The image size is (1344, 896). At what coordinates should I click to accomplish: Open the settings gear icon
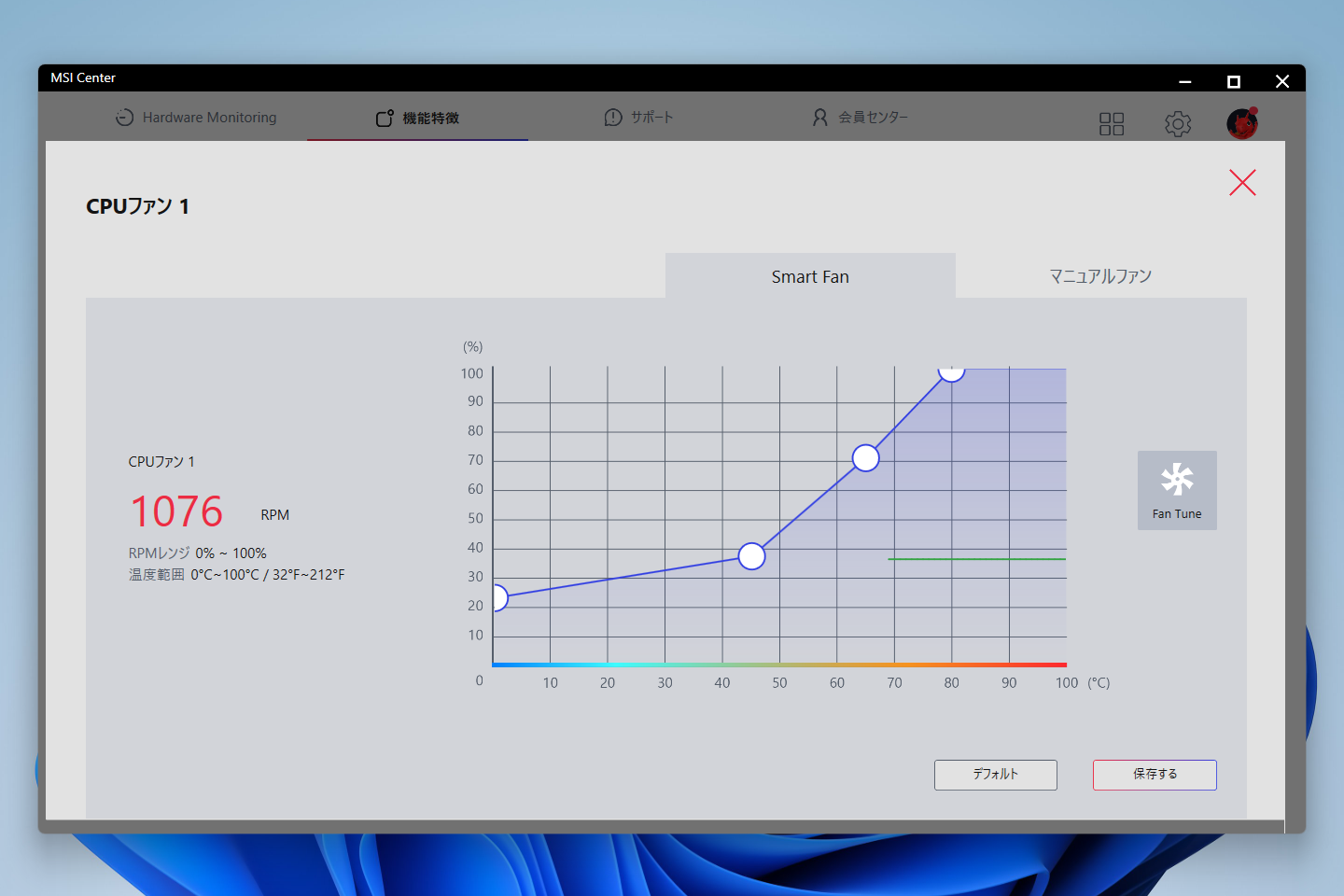tap(1178, 124)
